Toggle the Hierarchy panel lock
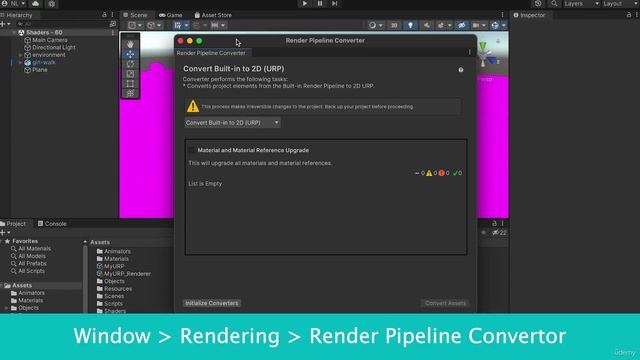640x360 pixels. tap(104, 15)
